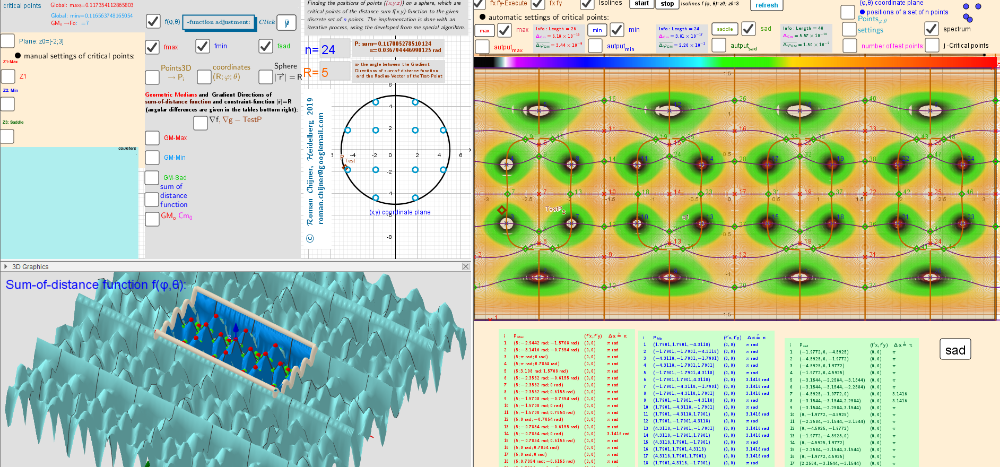Click the roman.chijner@googlemail.com text
The image size is (1000, 467).
tap(321, 168)
